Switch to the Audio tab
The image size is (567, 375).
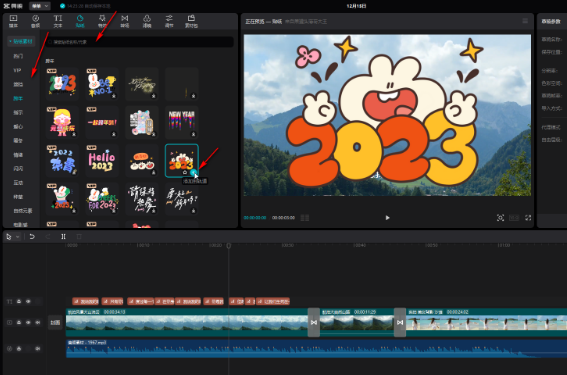click(x=35, y=21)
